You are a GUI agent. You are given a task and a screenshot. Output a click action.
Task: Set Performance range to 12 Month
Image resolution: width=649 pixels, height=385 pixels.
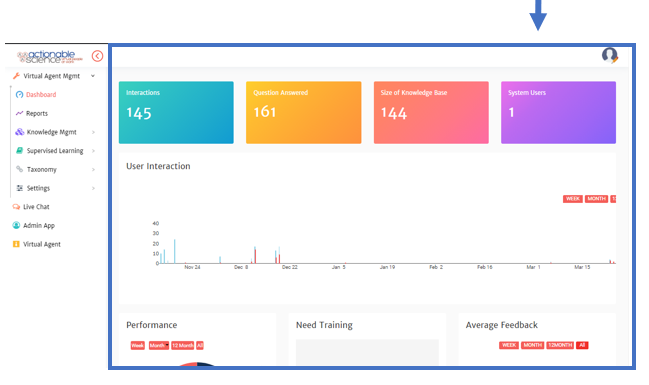183,345
